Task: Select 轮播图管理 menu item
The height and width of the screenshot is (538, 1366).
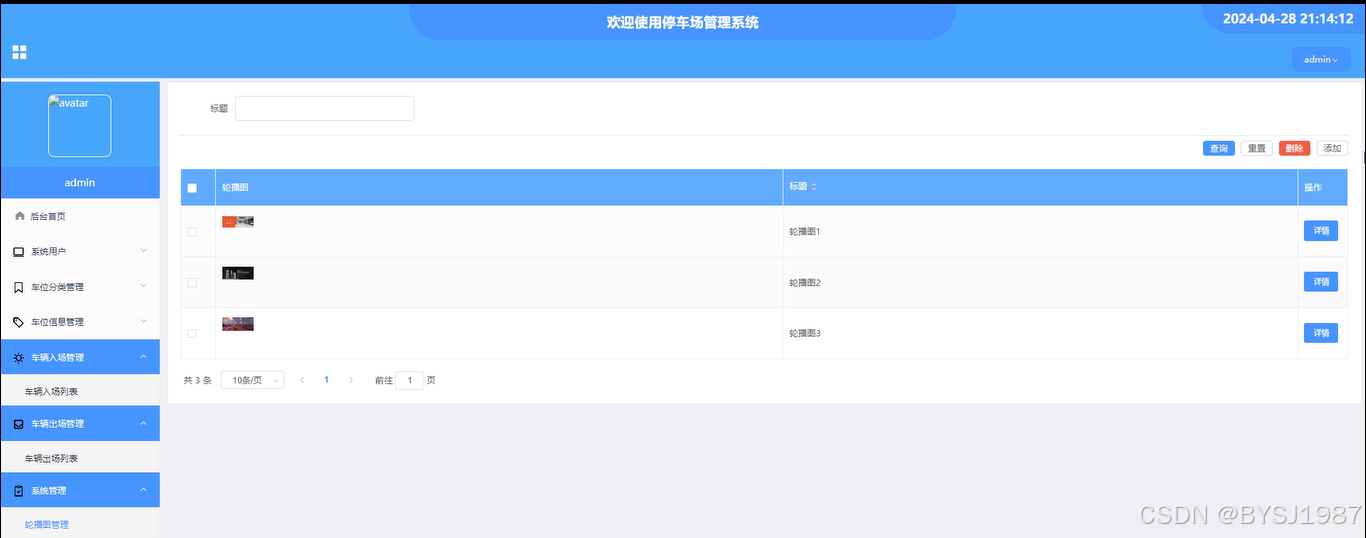Action: [x=80, y=524]
